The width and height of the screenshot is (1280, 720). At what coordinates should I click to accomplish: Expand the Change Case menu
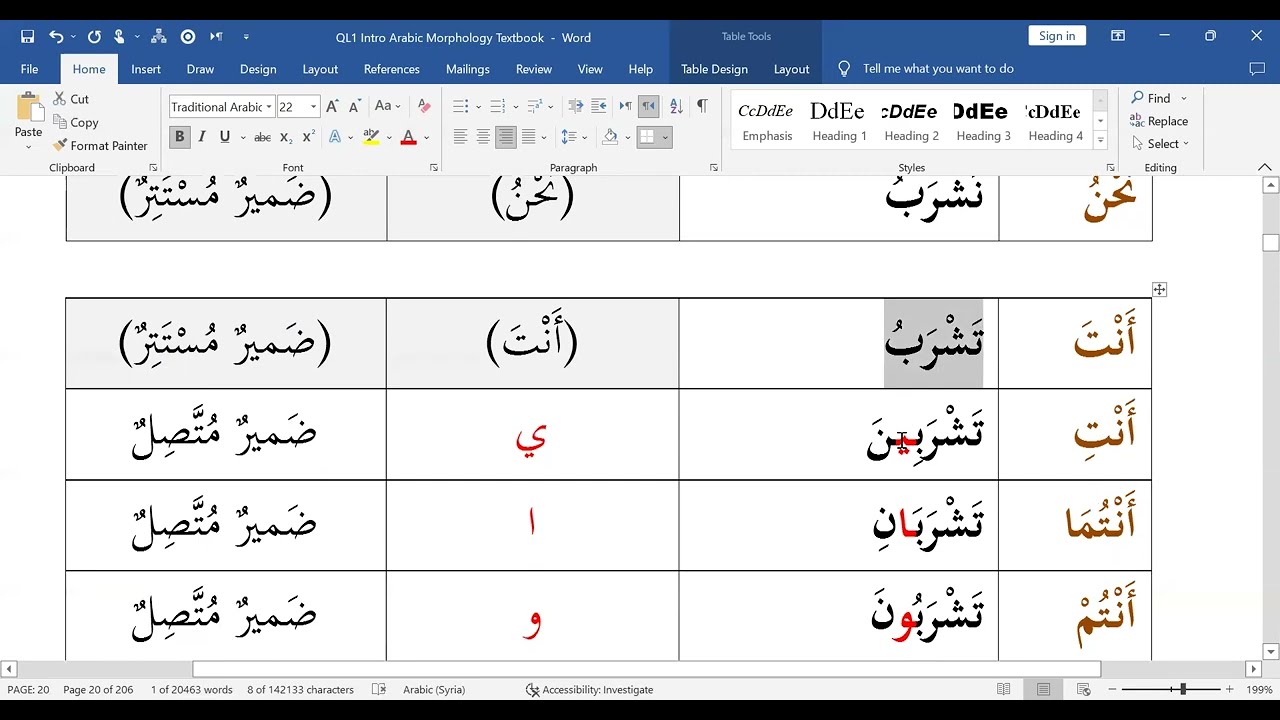387,106
